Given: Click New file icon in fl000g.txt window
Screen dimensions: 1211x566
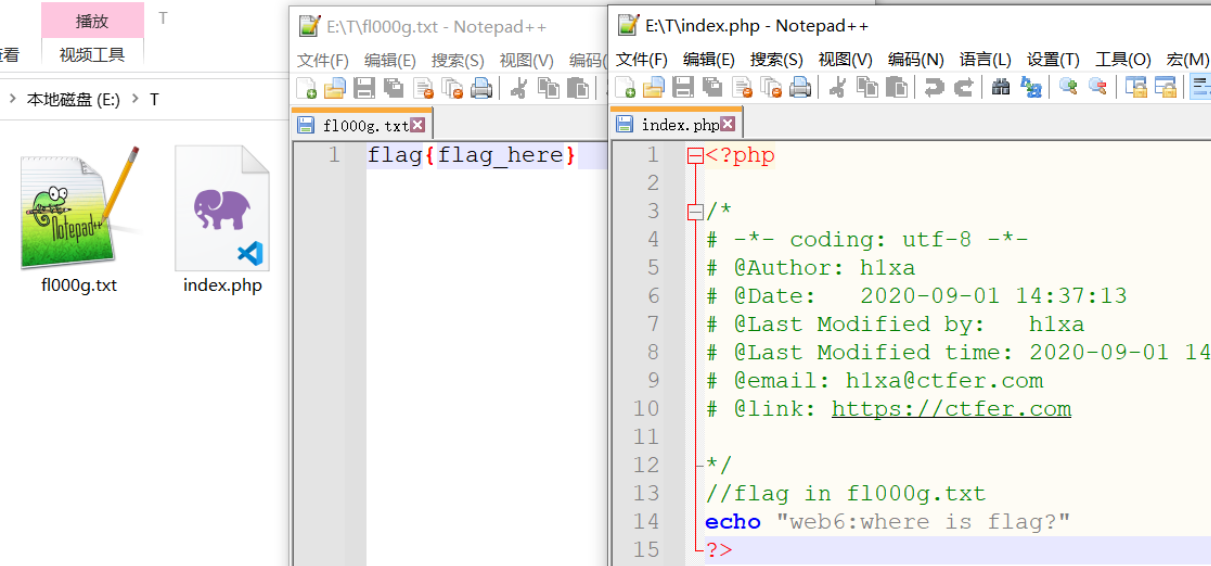Looking at the screenshot, I should point(307,88).
